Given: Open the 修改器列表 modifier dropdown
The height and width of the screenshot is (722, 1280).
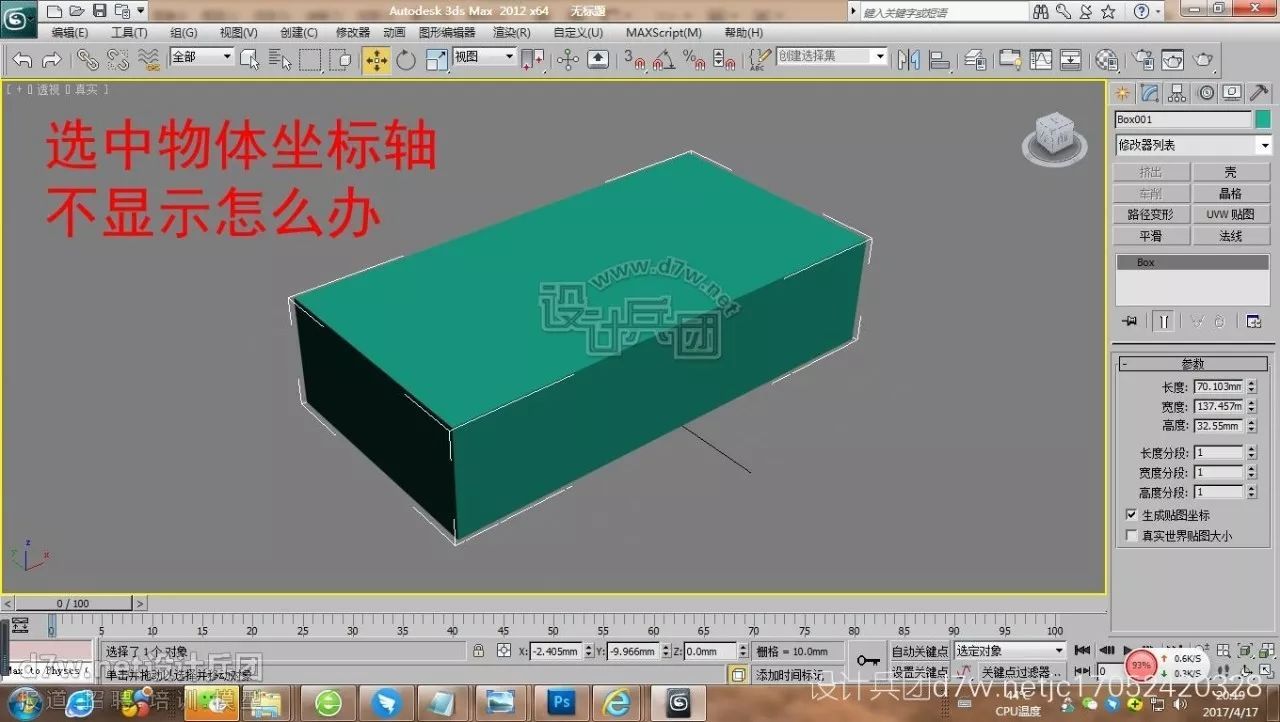Looking at the screenshot, I should coord(1265,144).
